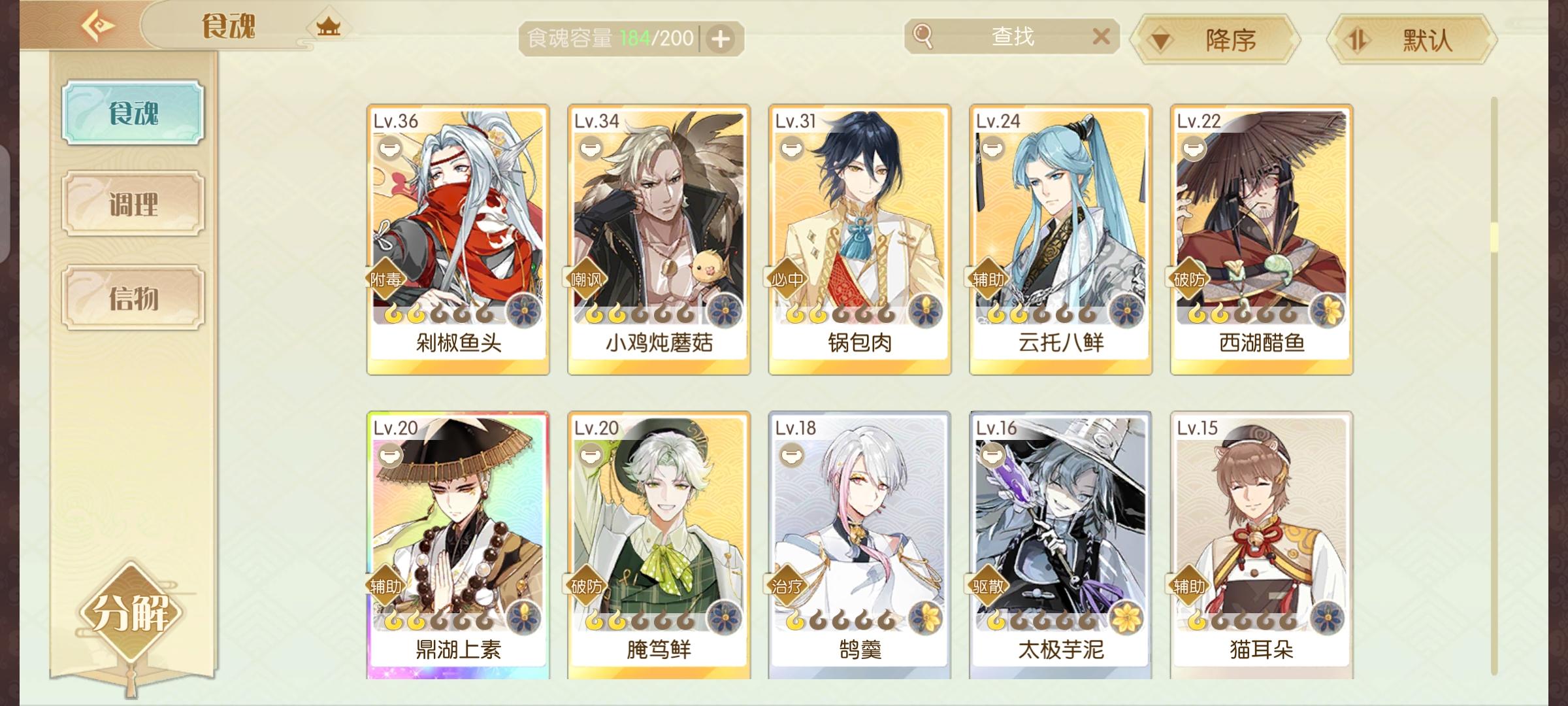
Task: Add food soul capacity with plus icon
Action: pyautogui.click(x=721, y=39)
